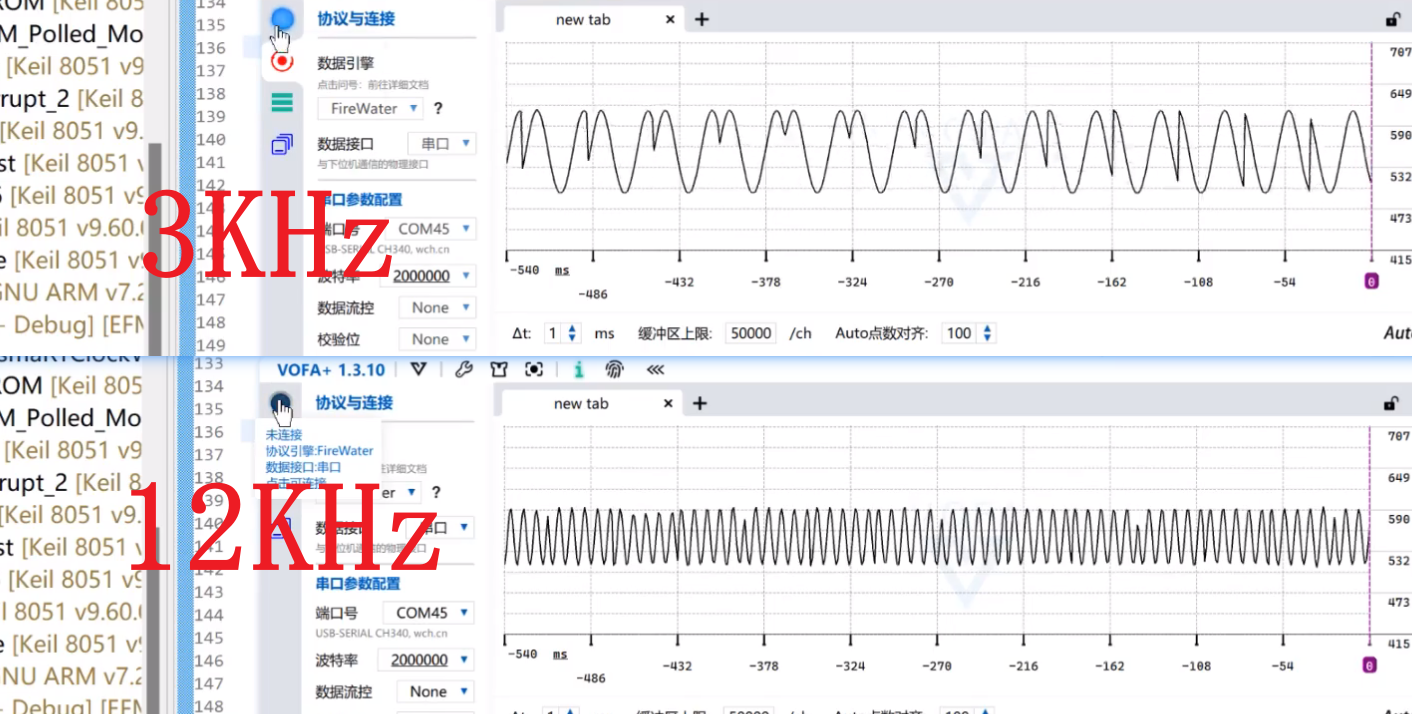Open the green info icon
This screenshot has height=714, width=1412.
click(x=579, y=370)
